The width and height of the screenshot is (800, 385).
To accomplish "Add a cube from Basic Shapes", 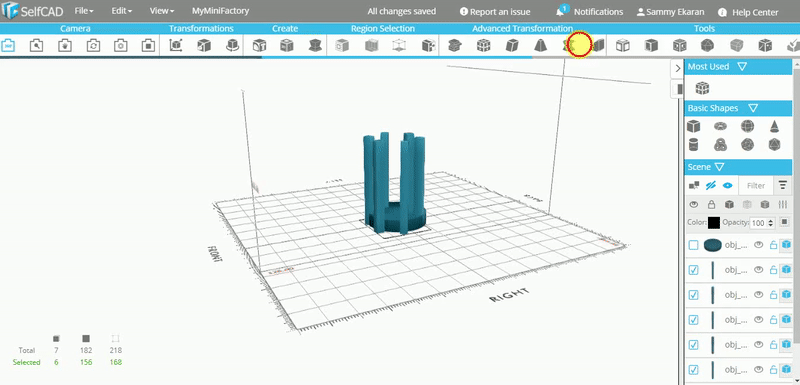I will pyautogui.click(x=693, y=125).
